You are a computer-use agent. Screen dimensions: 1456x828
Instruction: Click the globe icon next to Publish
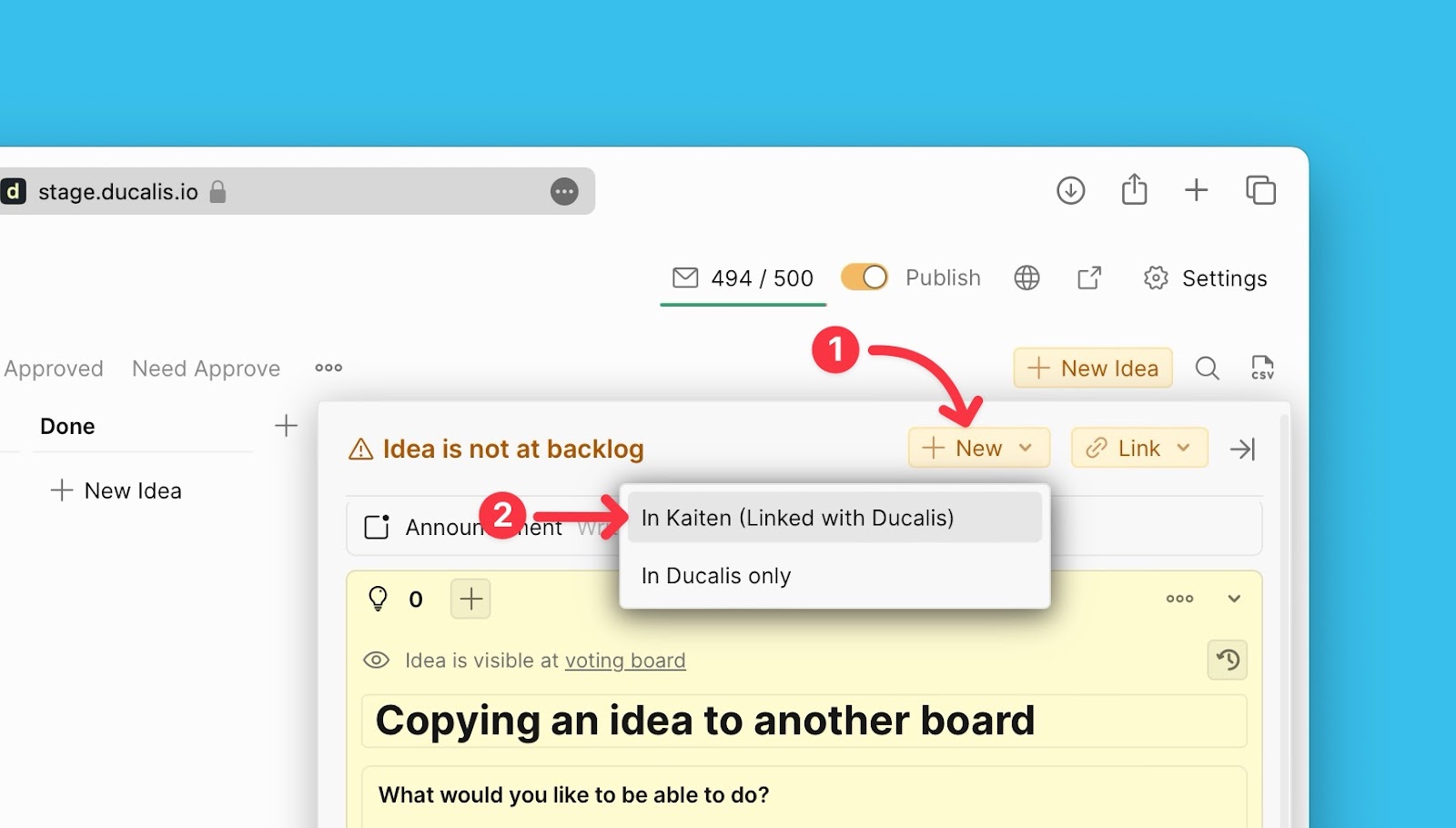point(1026,278)
